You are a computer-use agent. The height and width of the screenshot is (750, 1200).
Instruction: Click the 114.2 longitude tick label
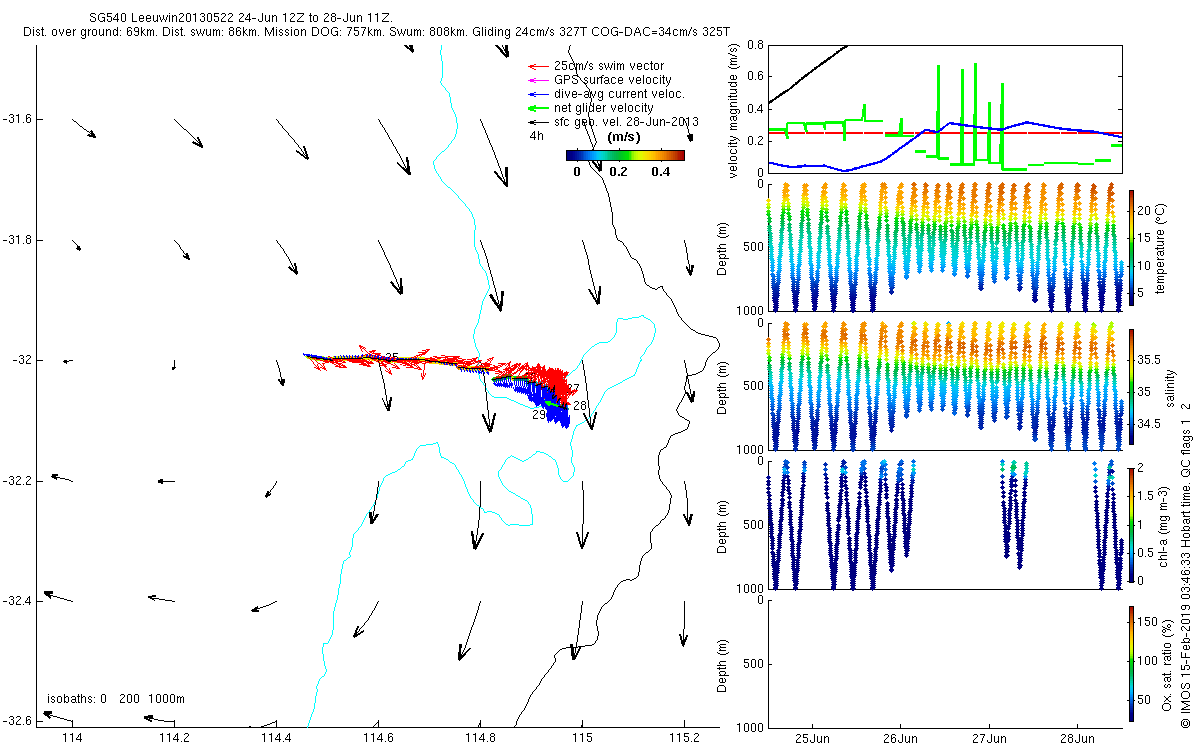[x=174, y=738]
